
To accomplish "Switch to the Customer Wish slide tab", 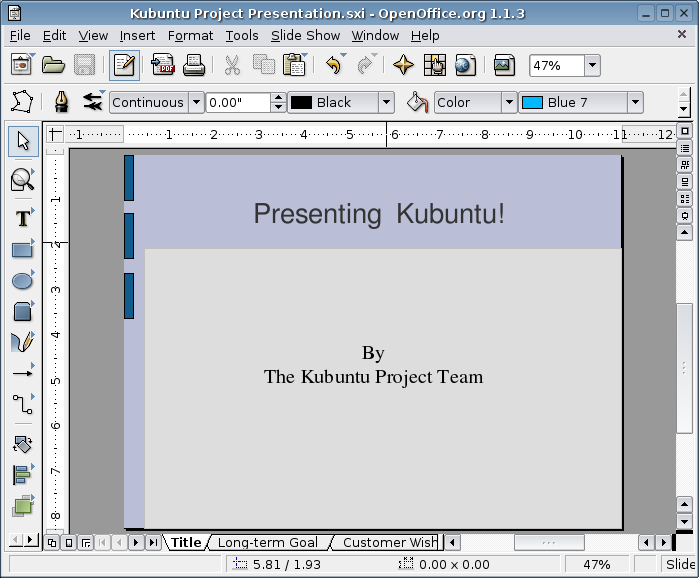I will pos(388,542).
